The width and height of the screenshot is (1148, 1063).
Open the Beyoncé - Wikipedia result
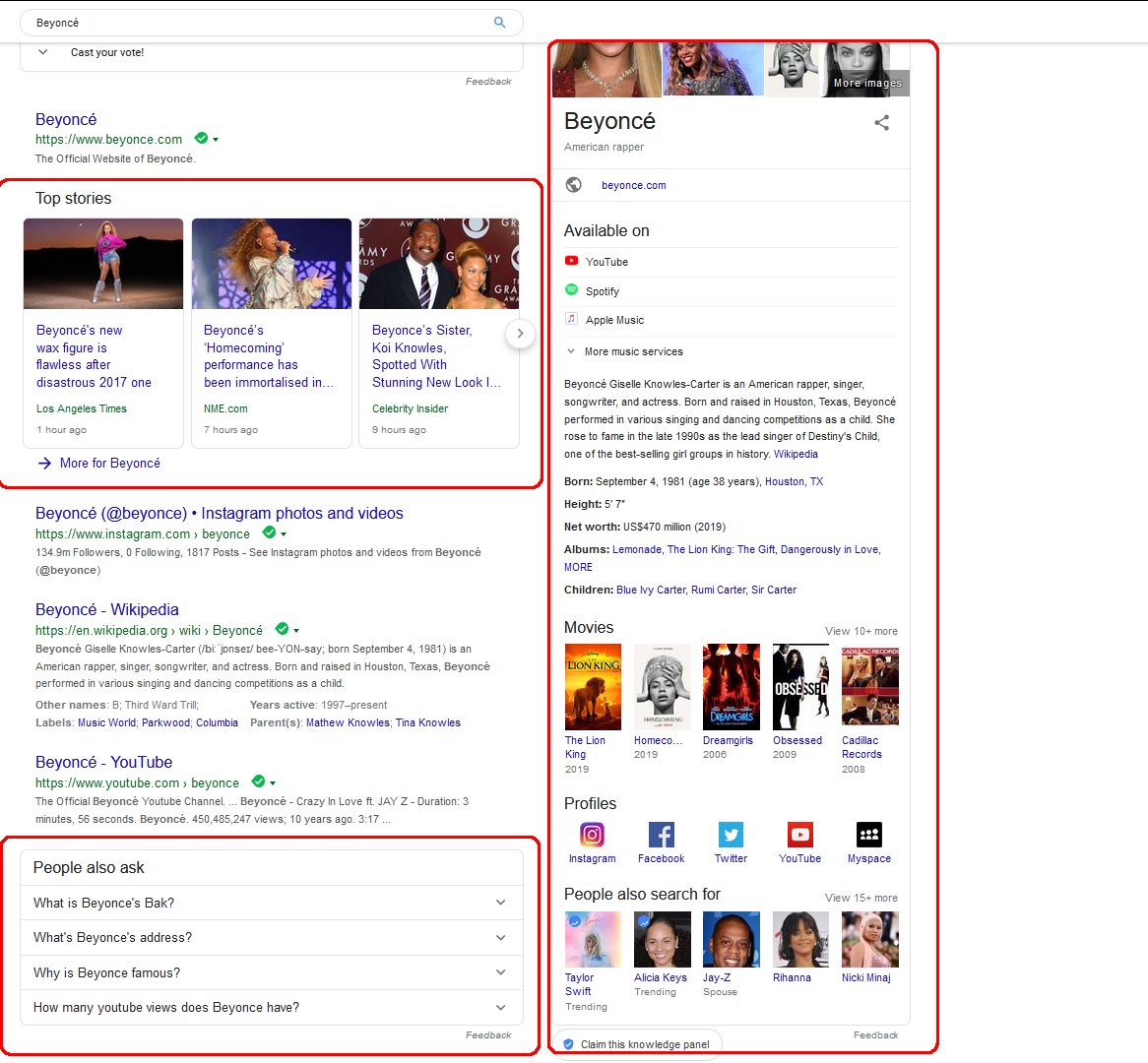tap(107, 610)
